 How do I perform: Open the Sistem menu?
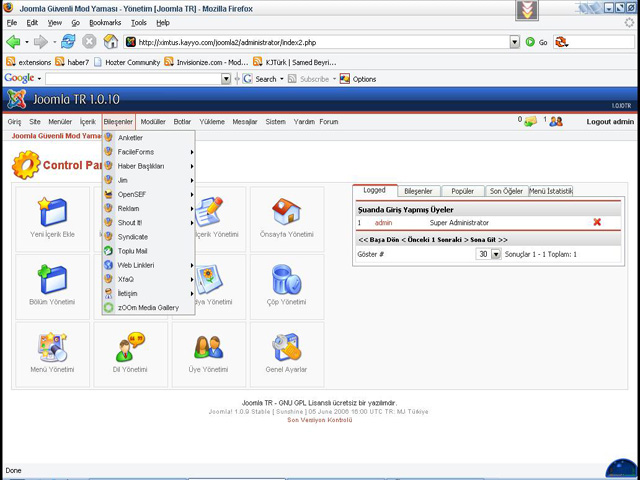(276, 122)
